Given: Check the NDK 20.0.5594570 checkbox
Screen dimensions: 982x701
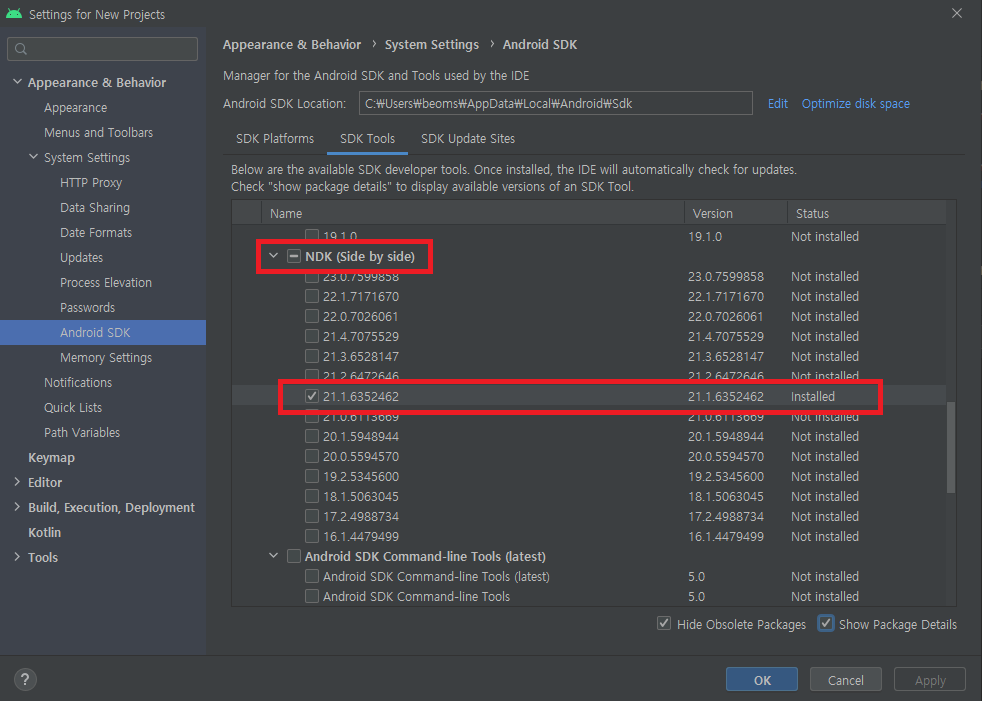Looking at the screenshot, I should click(x=312, y=457).
